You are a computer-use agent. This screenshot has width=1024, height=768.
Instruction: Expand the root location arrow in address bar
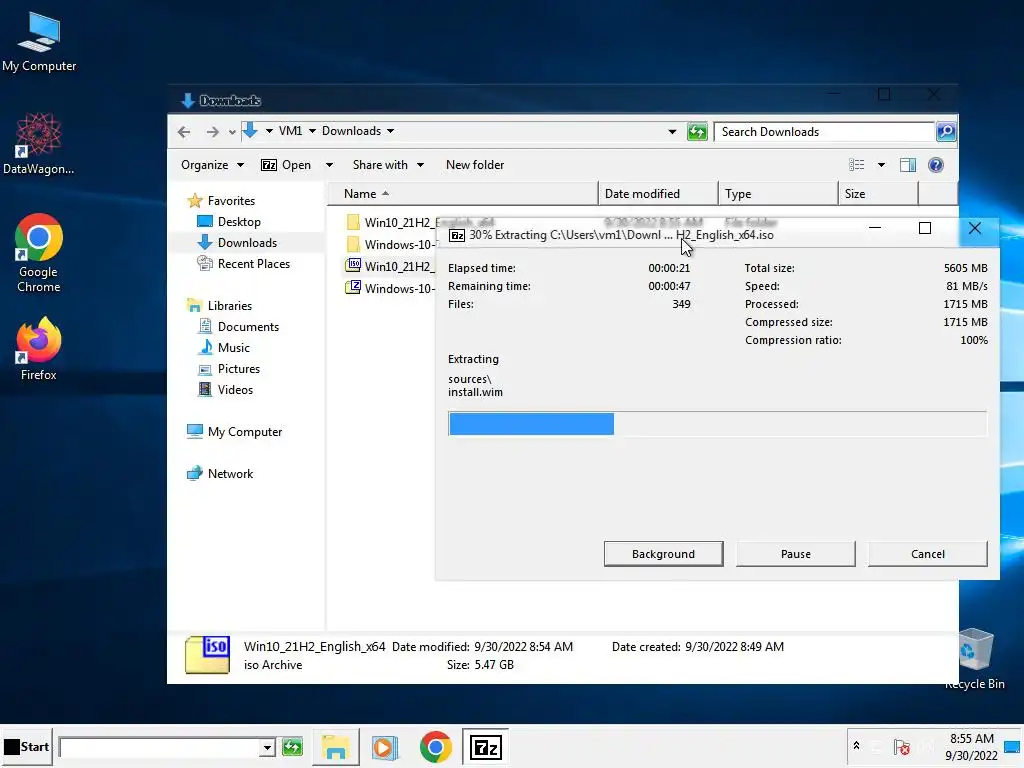point(269,131)
